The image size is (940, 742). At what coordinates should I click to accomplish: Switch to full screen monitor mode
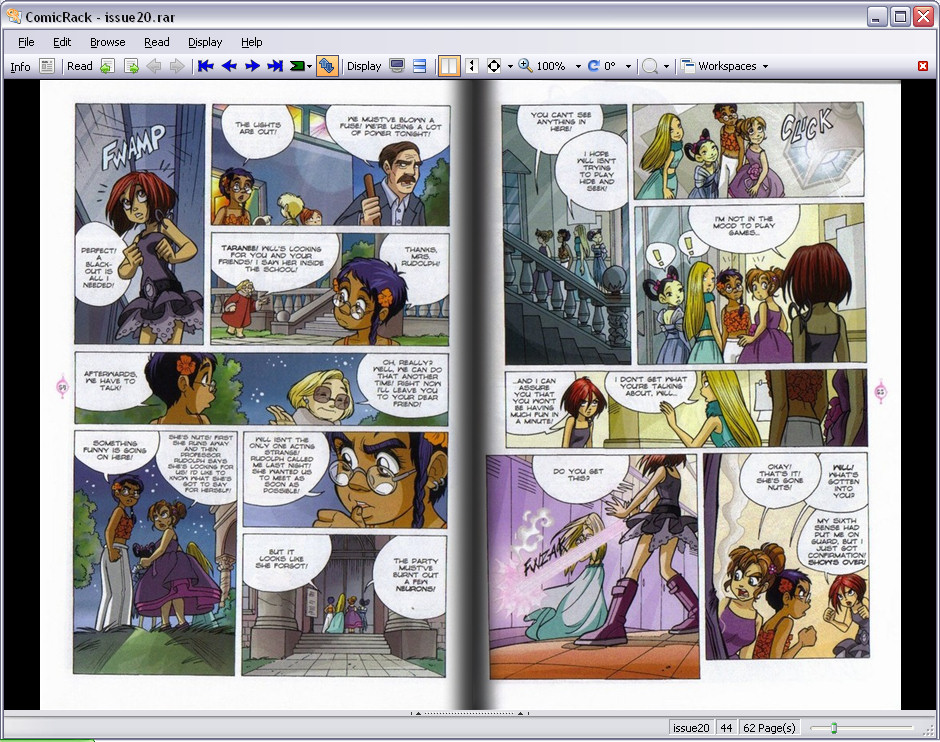pyautogui.click(x=397, y=66)
